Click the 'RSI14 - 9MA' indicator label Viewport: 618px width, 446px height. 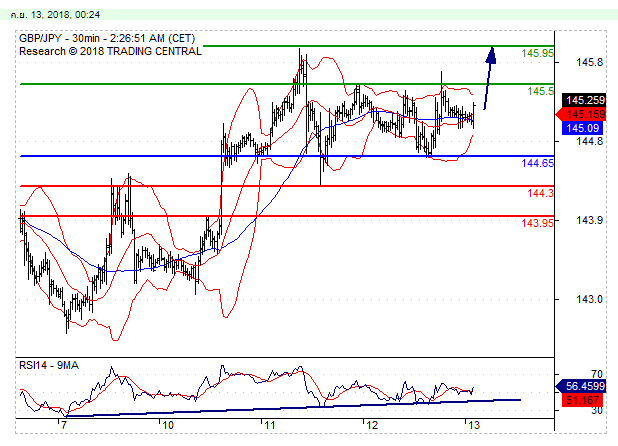[49, 365]
